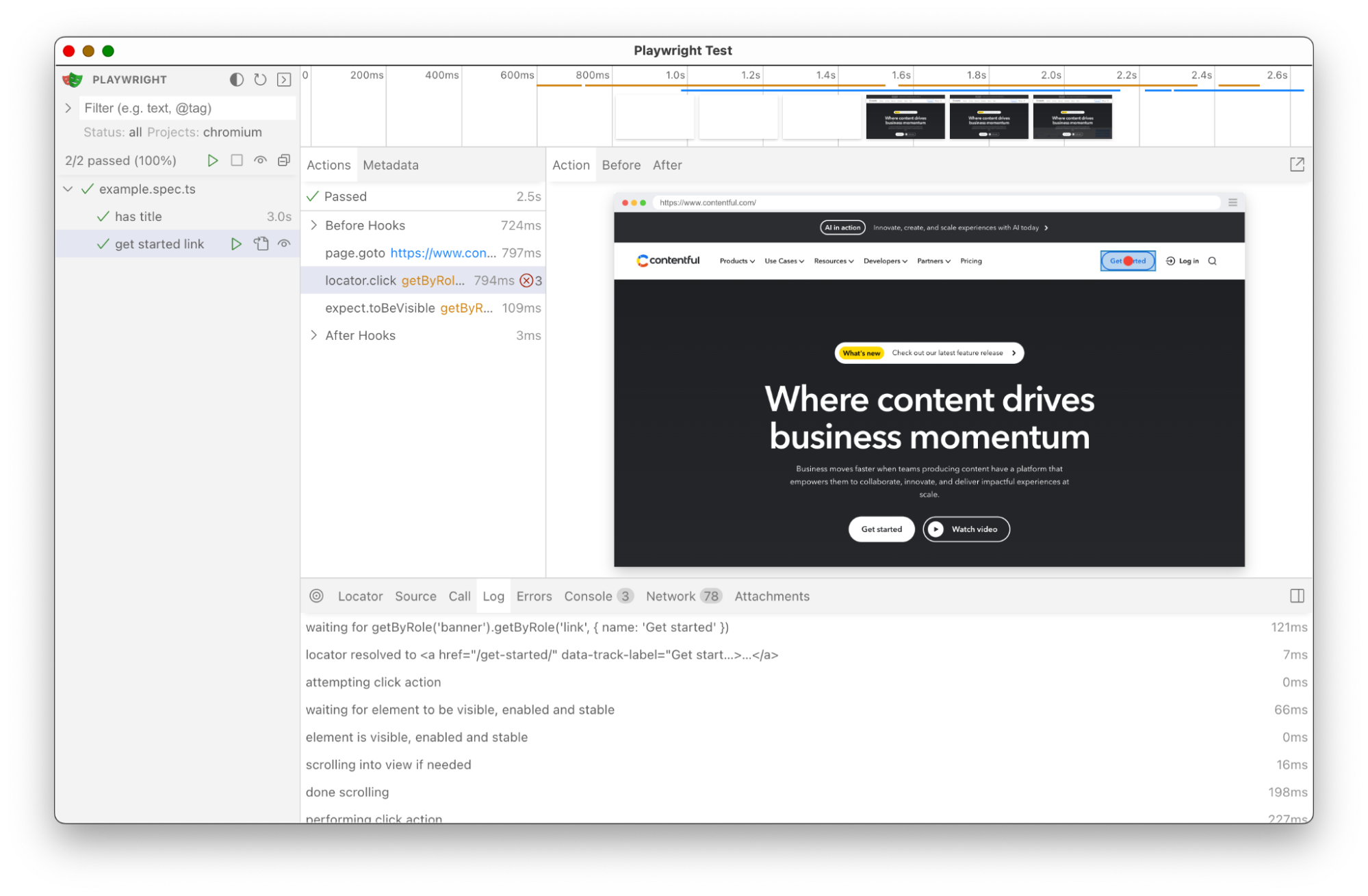
Task: Open the get started link test source file
Action: click(261, 243)
